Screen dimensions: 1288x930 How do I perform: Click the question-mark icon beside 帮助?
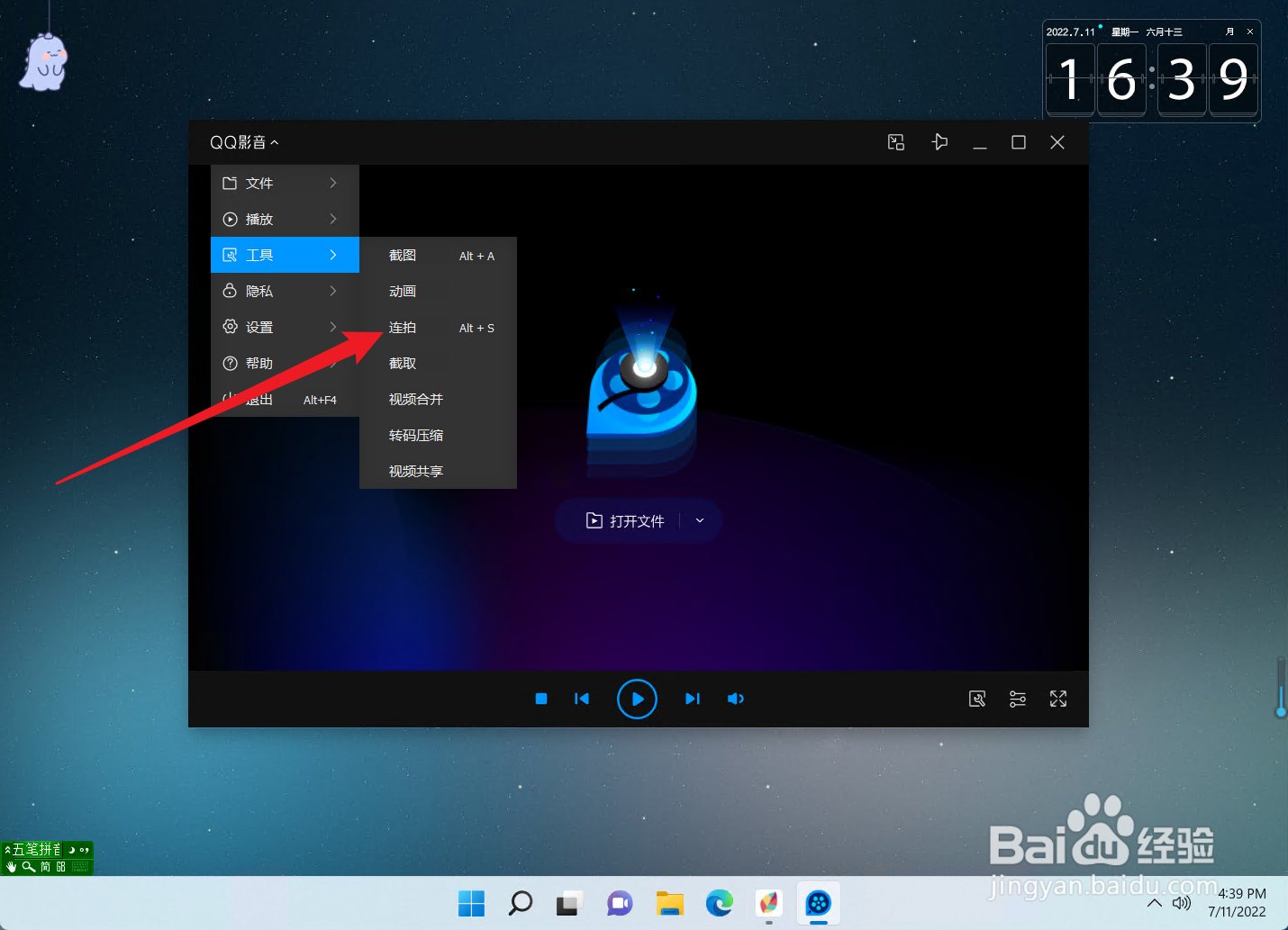point(230,363)
